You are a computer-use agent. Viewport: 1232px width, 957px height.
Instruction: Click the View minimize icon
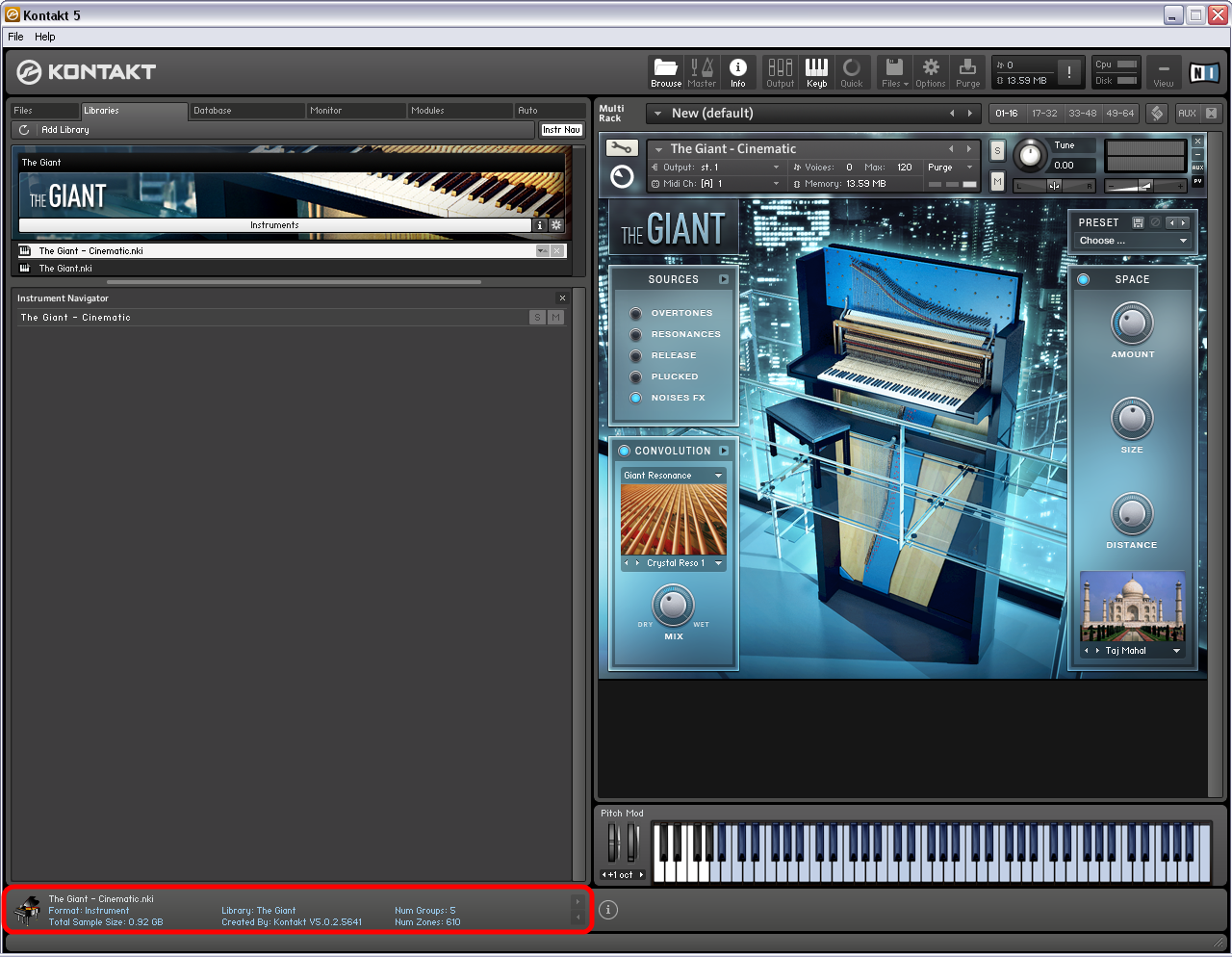pyautogui.click(x=1164, y=72)
